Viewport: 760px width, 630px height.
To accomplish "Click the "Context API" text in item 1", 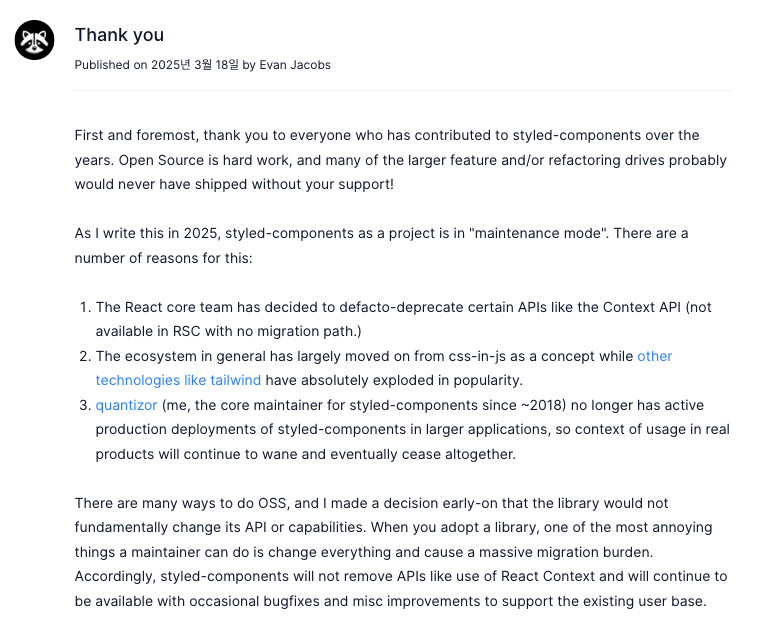I will [642, 307].
